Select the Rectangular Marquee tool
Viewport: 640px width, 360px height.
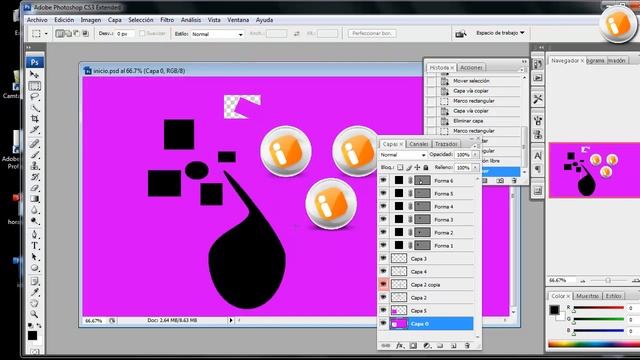point(34,86)
